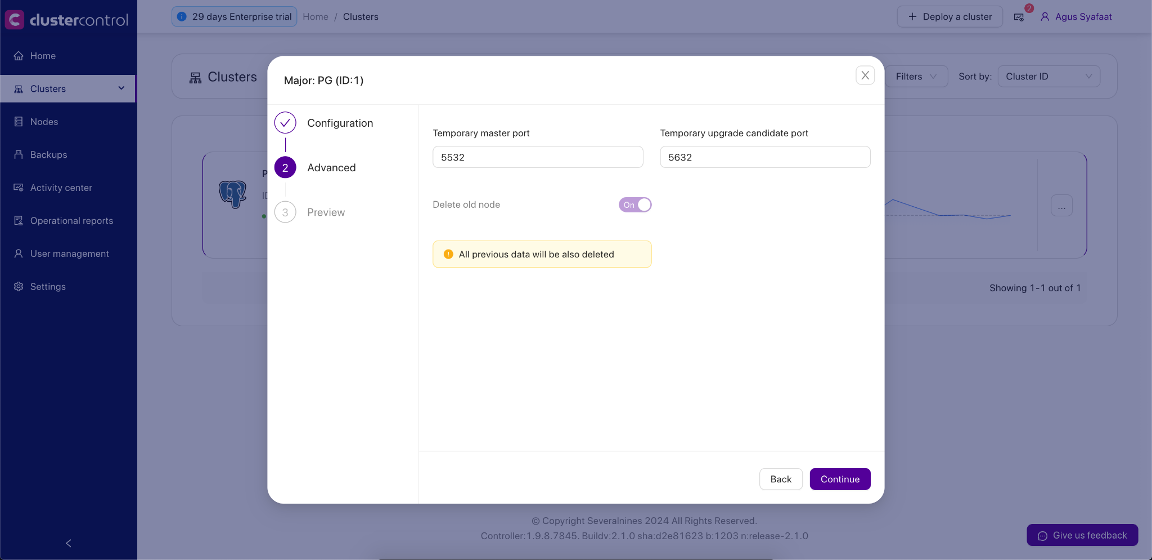Screen dimensions: 1152x560
Task: Click the Continue button
Action: 840,479
